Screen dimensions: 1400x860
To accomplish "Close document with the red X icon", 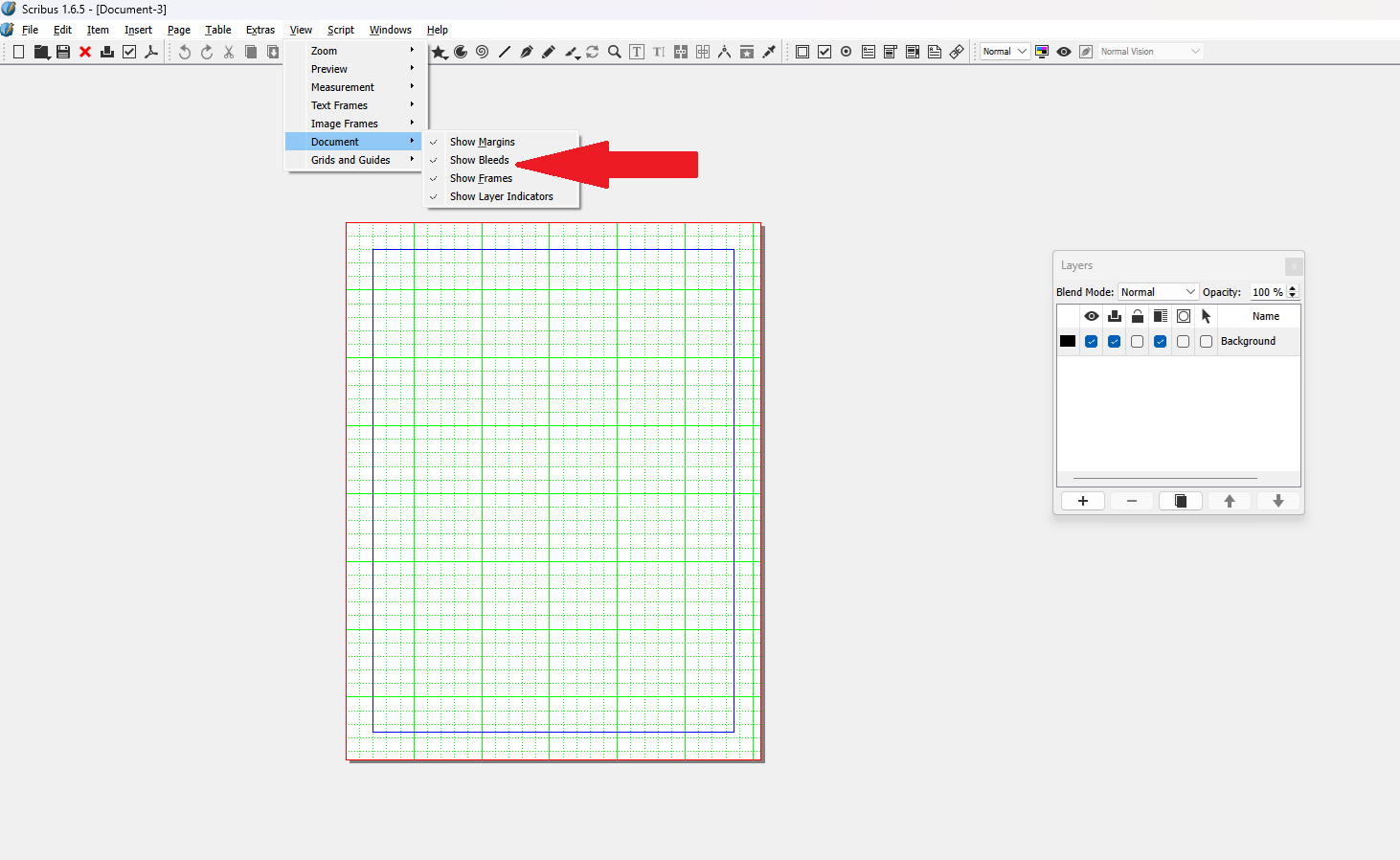I will pyautogui.click(x=85, y=52).
